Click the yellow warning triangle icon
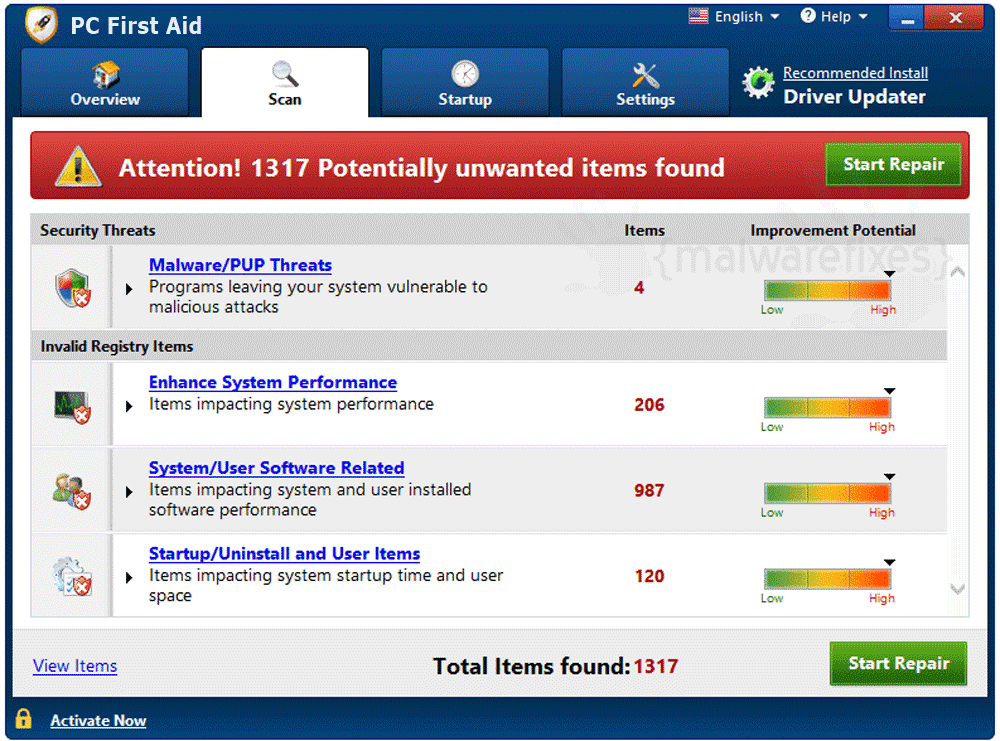Image resolution: width=1000 pixels, height=741 pixels. (x=78, y=167)
